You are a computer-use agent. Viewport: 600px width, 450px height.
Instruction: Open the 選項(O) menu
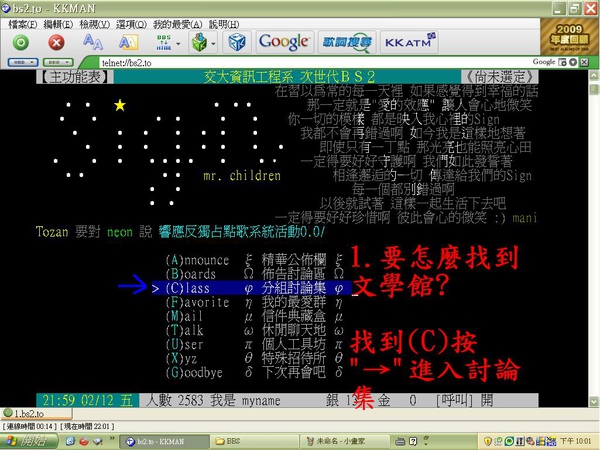(x=131, y=24)
